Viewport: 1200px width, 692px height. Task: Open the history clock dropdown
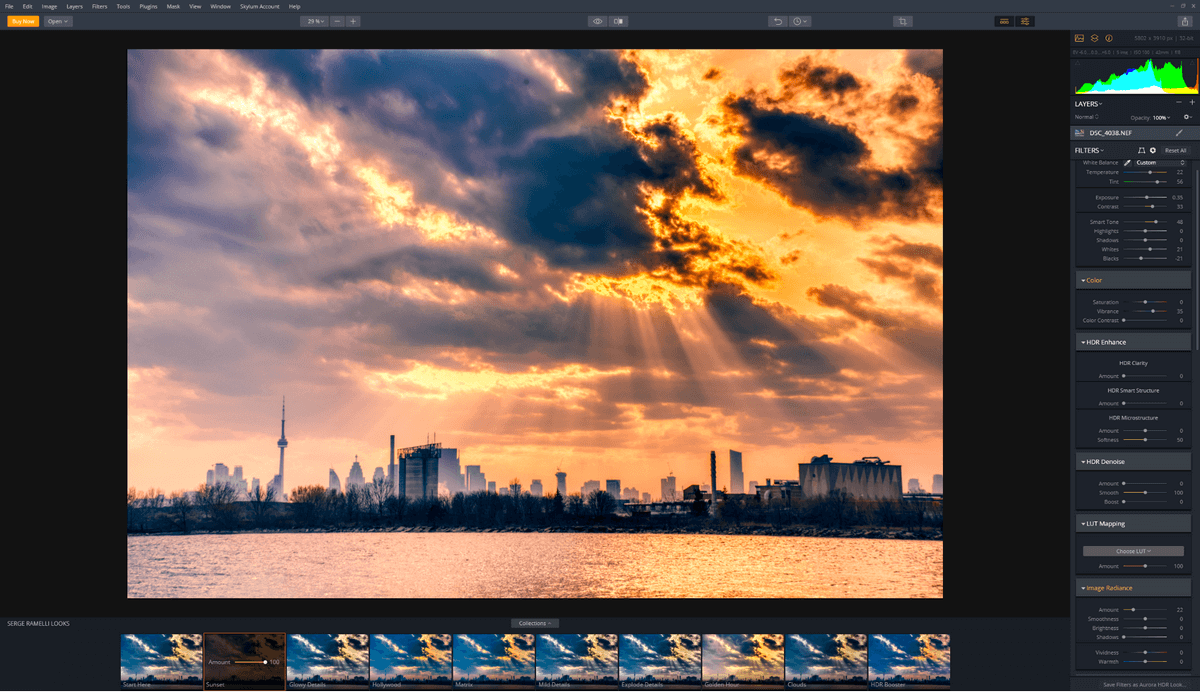coord(800,21)
